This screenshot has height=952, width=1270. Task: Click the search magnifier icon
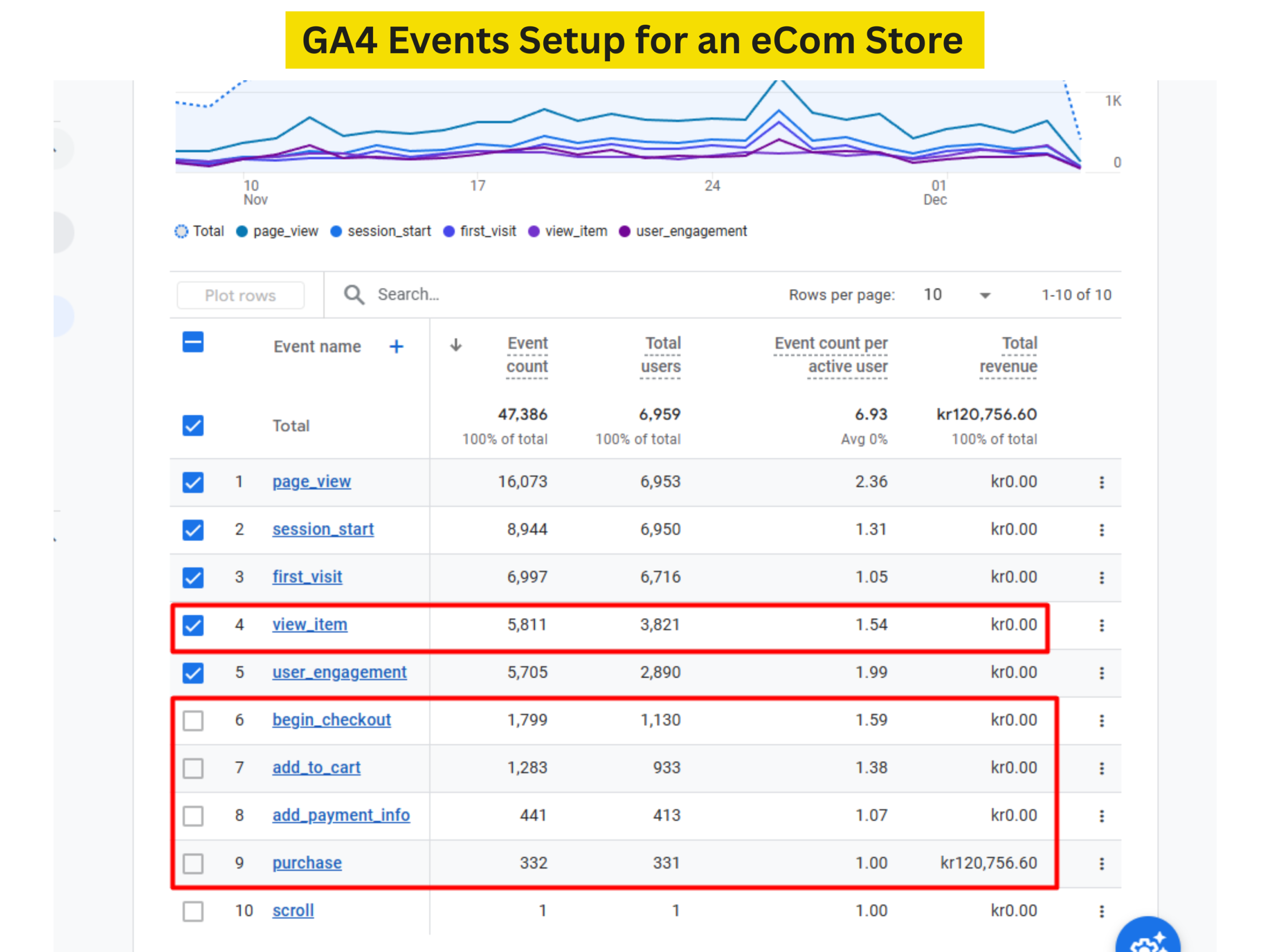354,295
